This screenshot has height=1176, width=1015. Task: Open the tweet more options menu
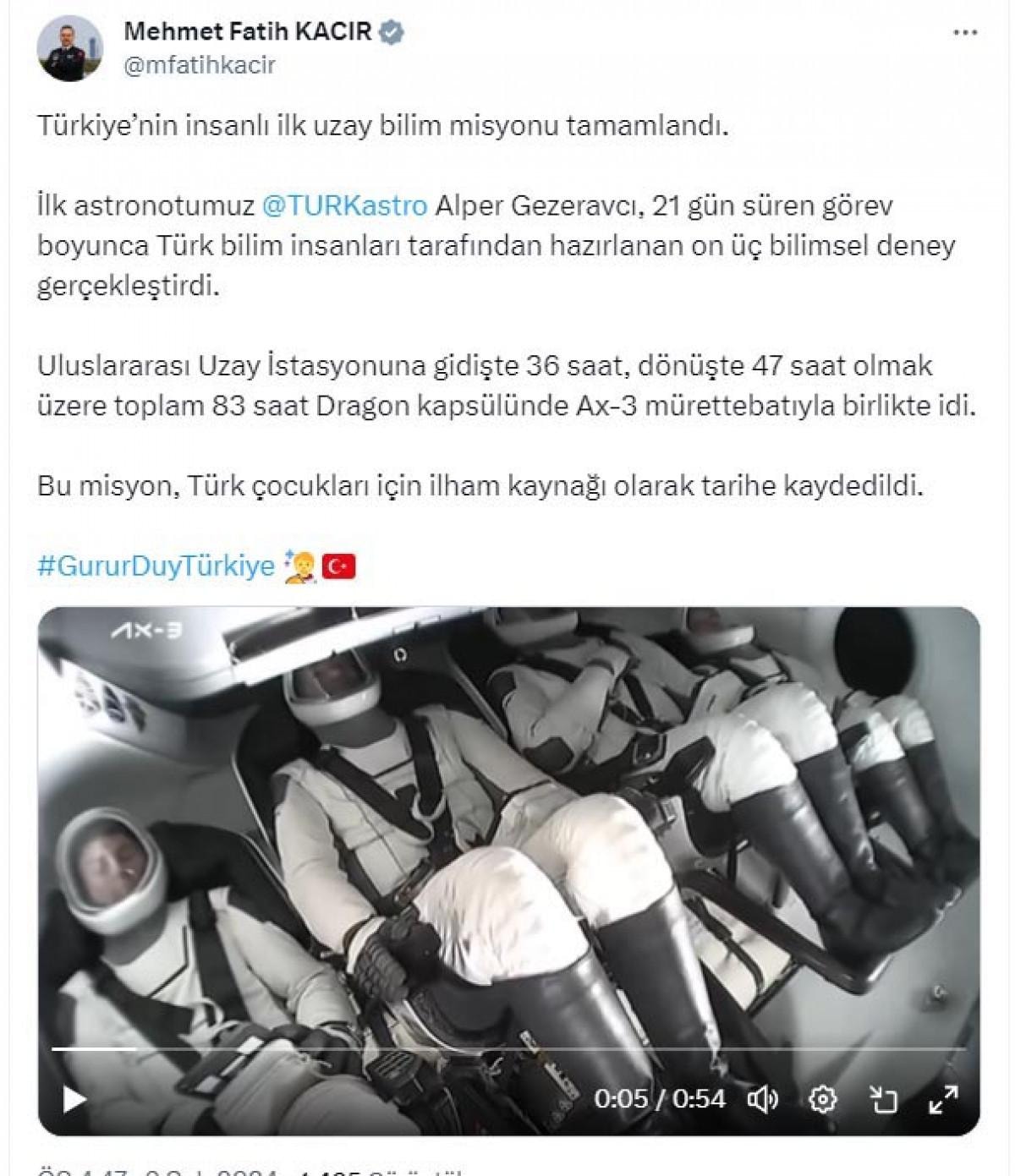pos(964,33)
